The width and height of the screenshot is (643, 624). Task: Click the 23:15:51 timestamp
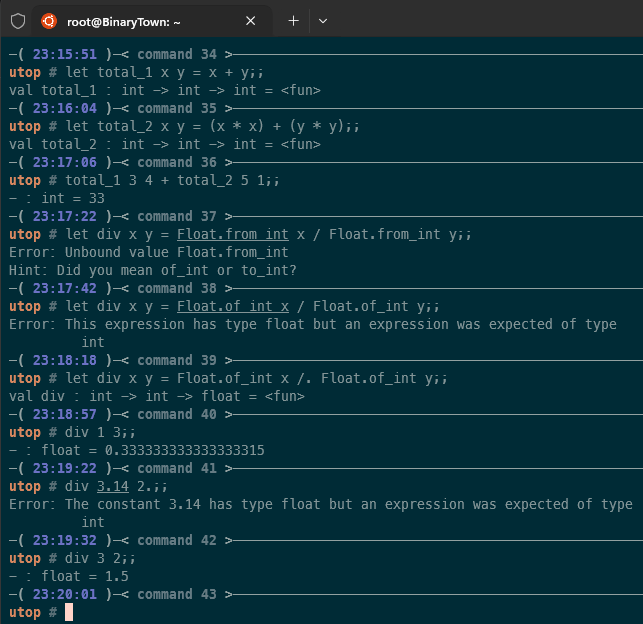click(64, 54)
